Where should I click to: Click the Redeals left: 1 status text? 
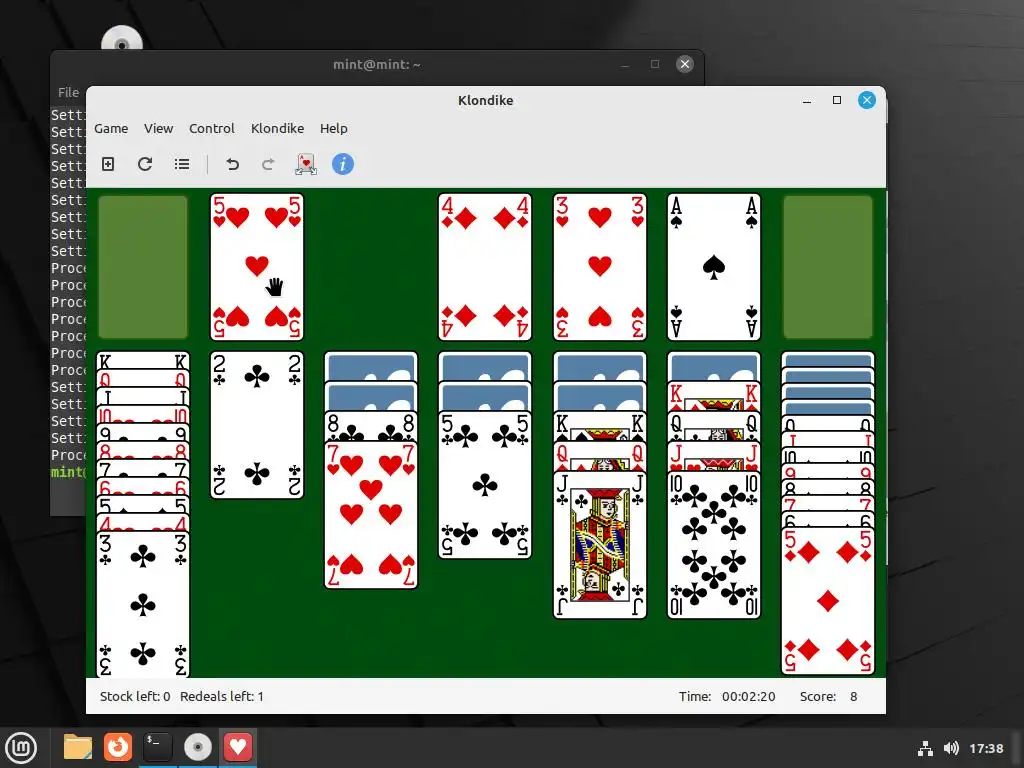point(222,696)
